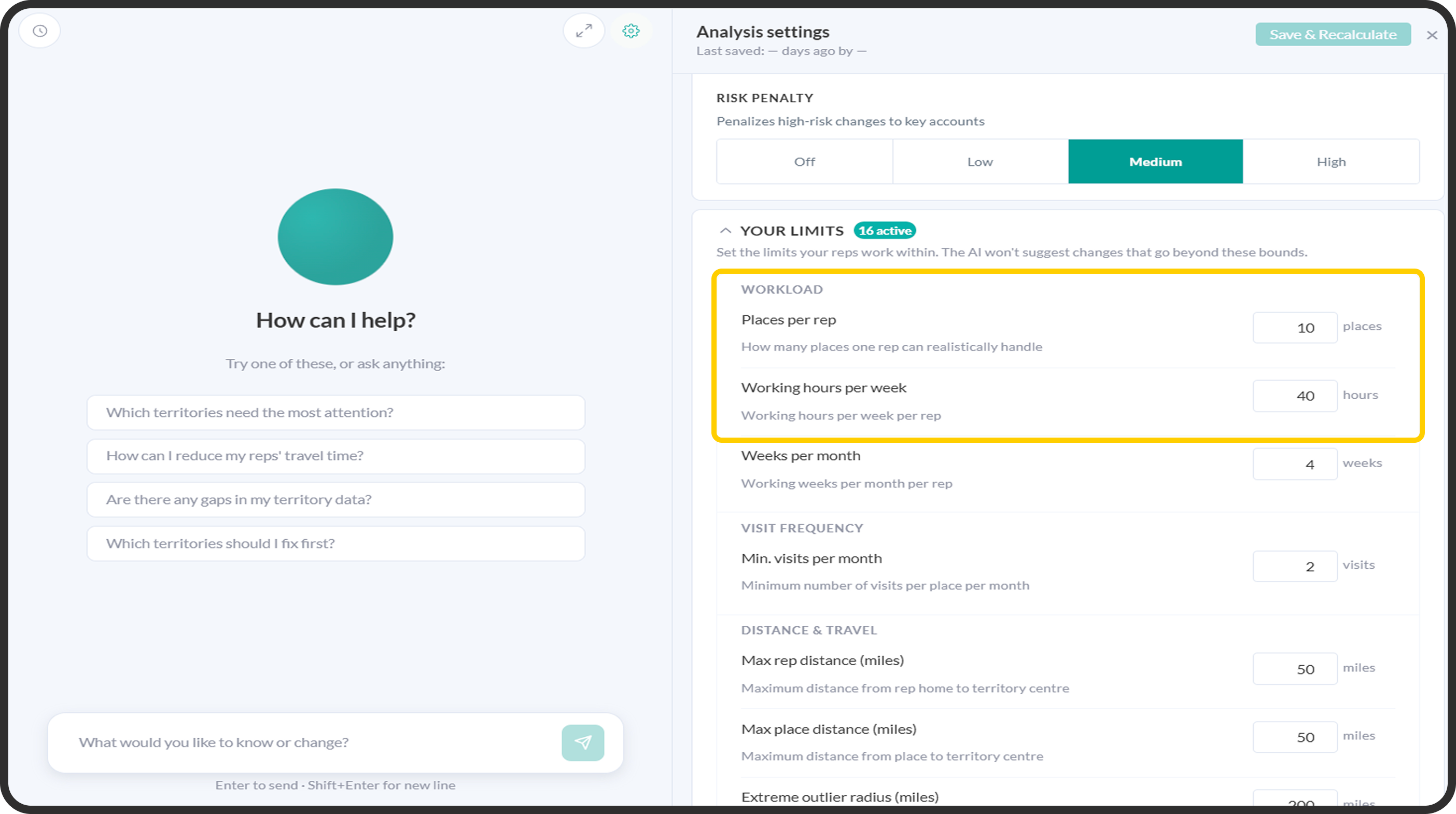Pick 'Are there any gaps in my territory data?'
The width and height of the screenshot is (1456, 814).
pos(335,500)
